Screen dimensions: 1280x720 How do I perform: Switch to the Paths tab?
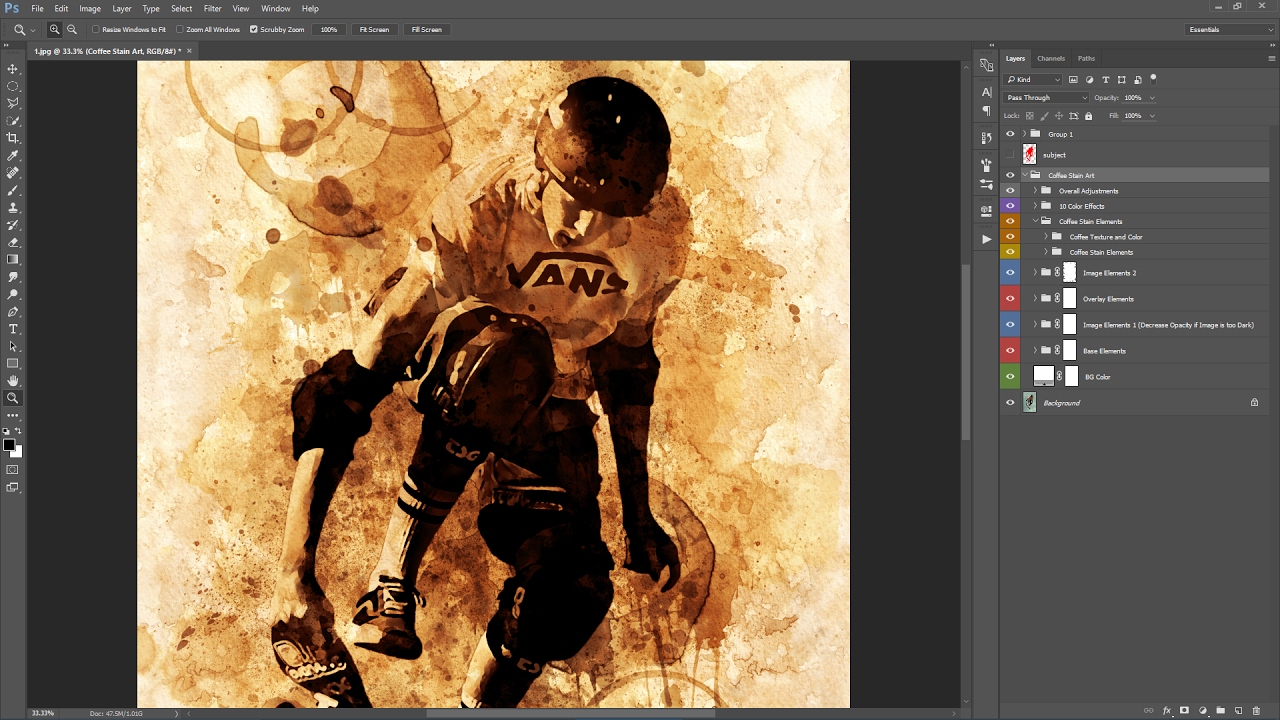click(1086, 58)
